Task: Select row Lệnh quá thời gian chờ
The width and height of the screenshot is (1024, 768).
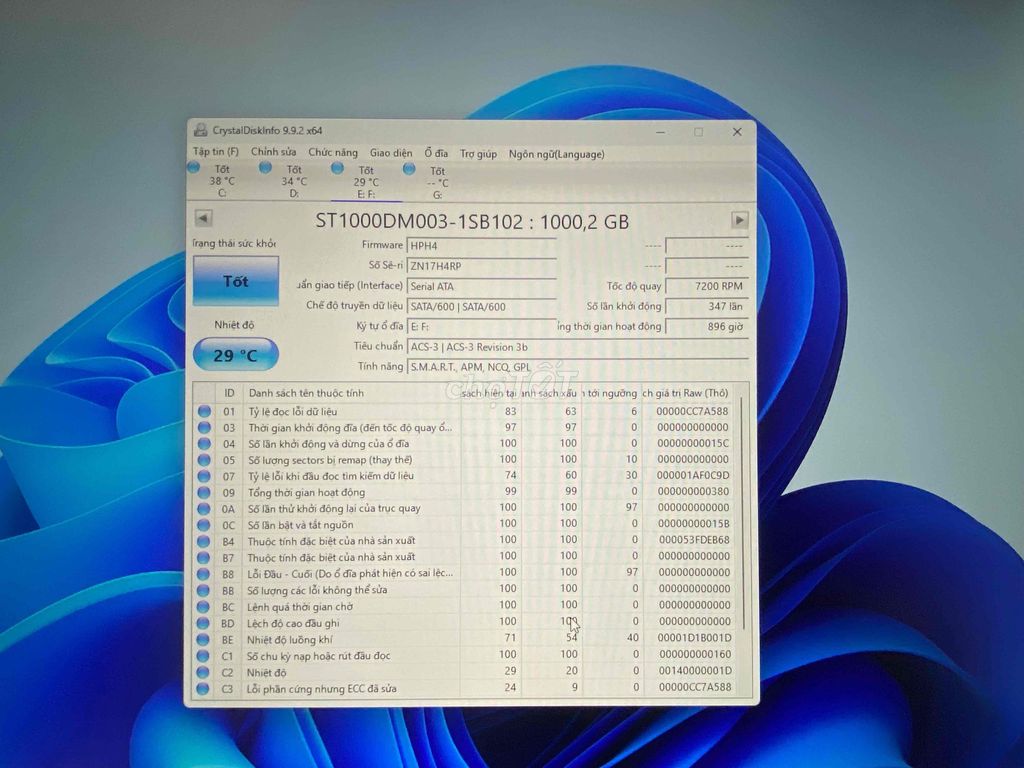Action: 466,606
